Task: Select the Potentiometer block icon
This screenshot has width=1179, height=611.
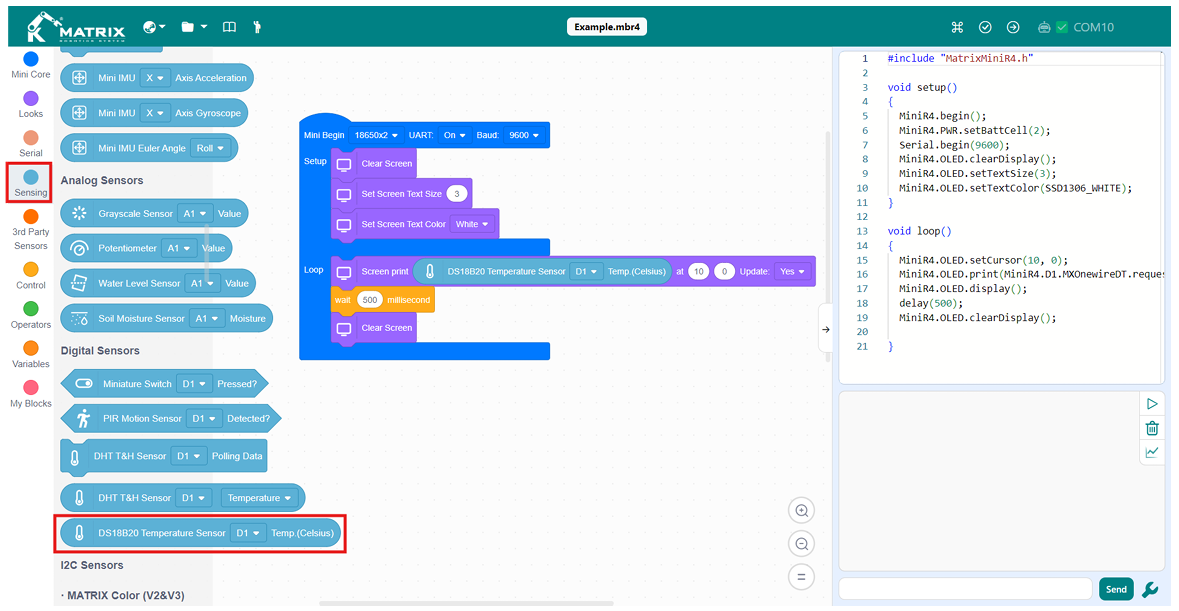Action: click(79, 248)
